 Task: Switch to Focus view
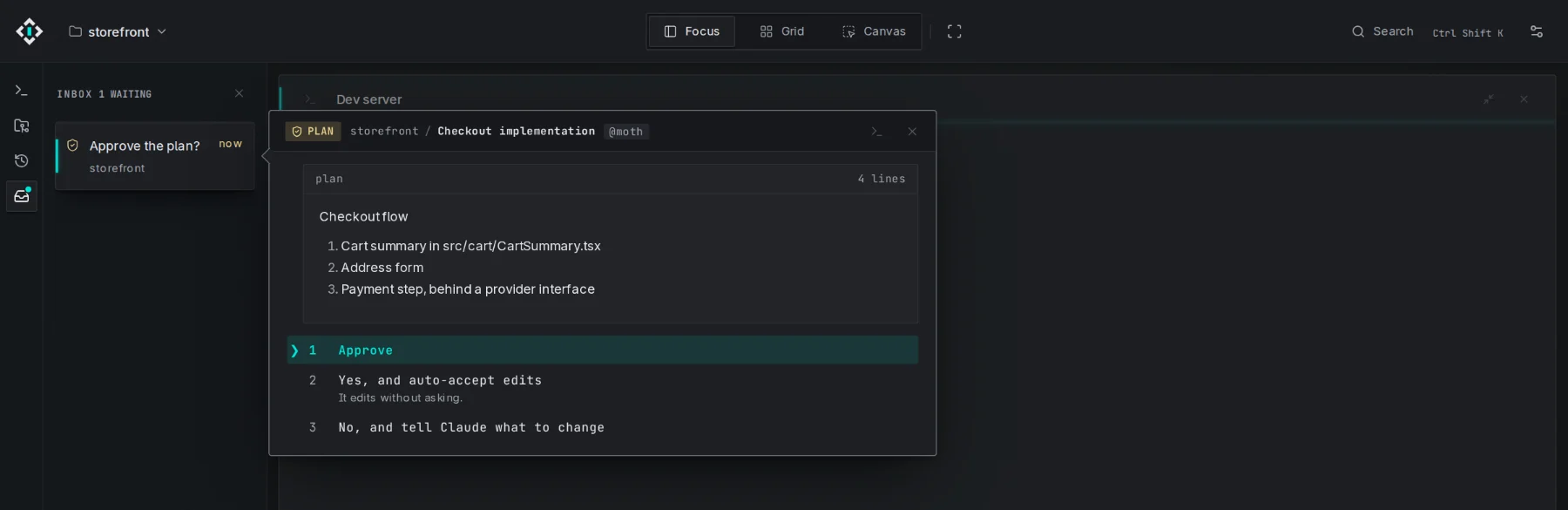[692, 31]
